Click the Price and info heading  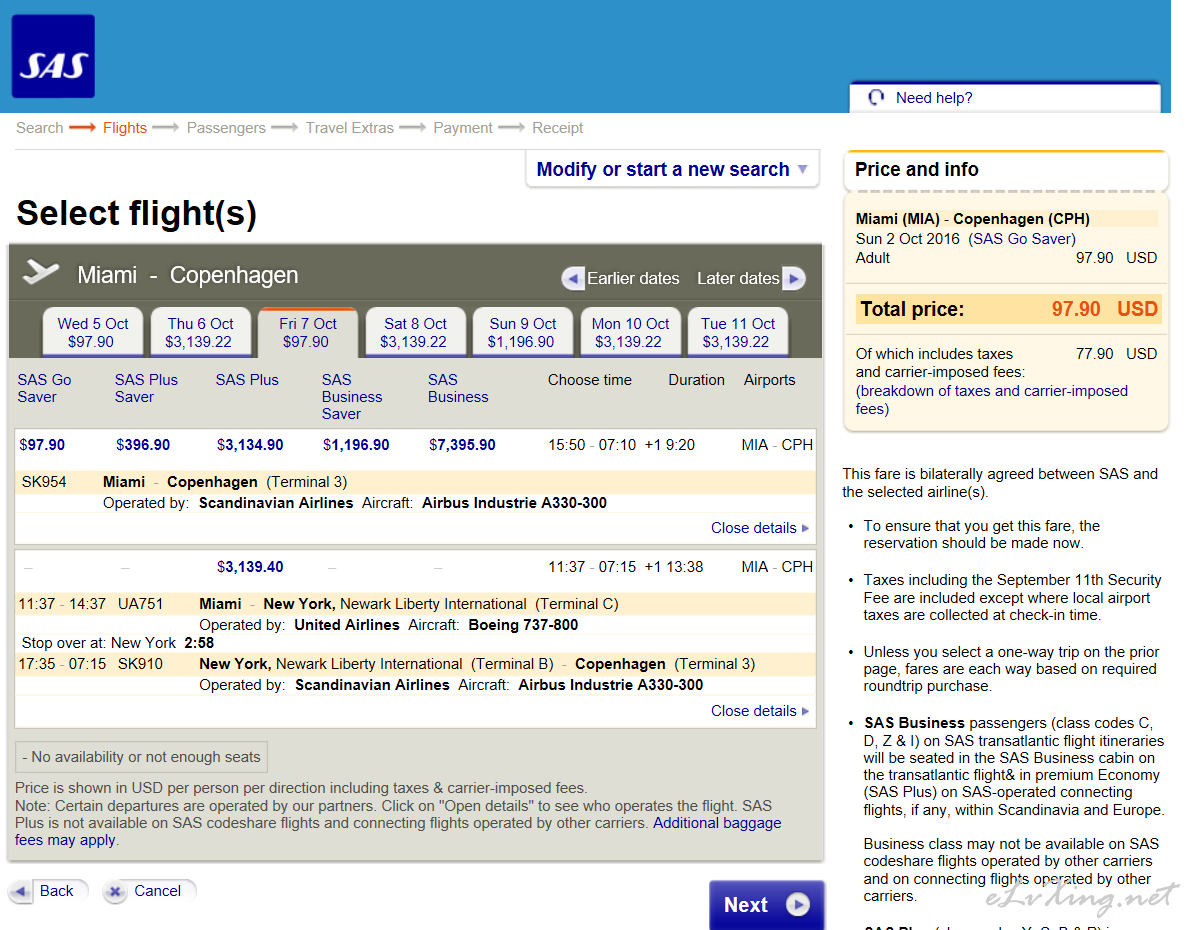pos(917,169)
